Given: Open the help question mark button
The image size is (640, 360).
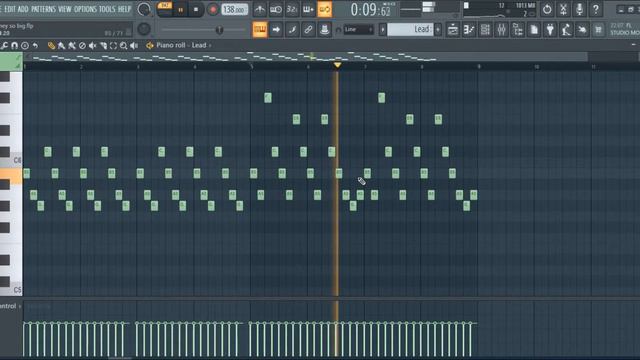Looking at the screenshot, I should pyautogui.click(x=596, y=9).
